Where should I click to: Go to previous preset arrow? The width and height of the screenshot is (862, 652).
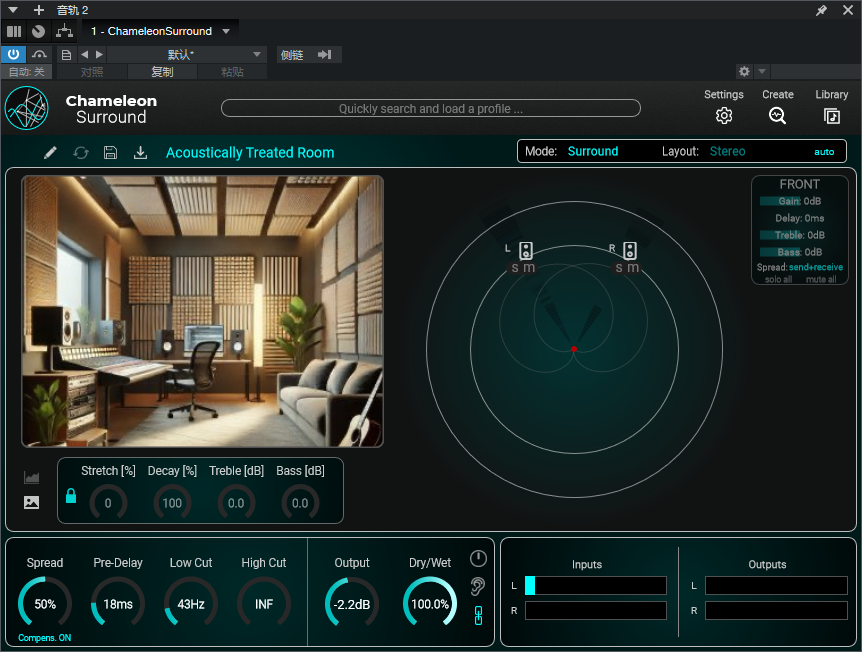(x=85, y=54)
